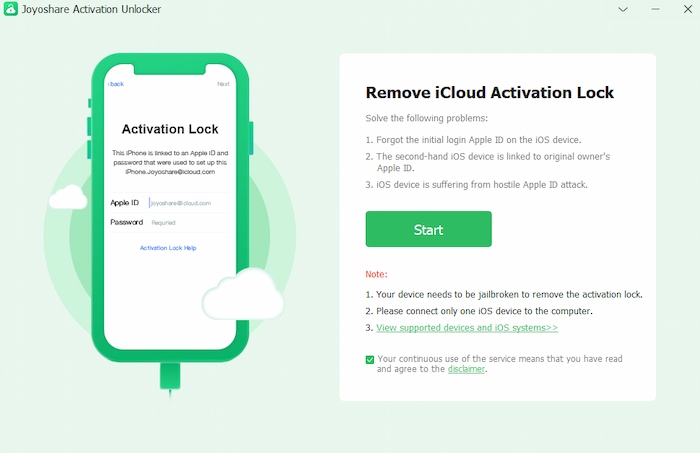The width and height of the screenshot is (700, 453).
Task: Click 'Forgot the initial login Apple ID' line
Action: coord(473,140)
